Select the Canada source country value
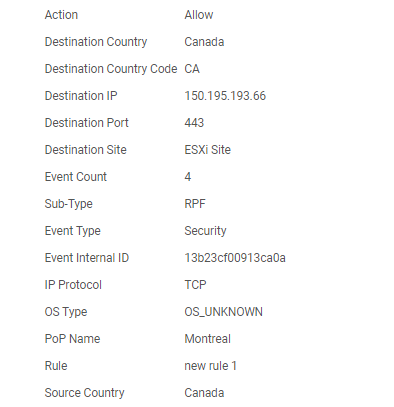Image resolution: width=394 pixels, height=407 pixels. (x=204, y=393)
